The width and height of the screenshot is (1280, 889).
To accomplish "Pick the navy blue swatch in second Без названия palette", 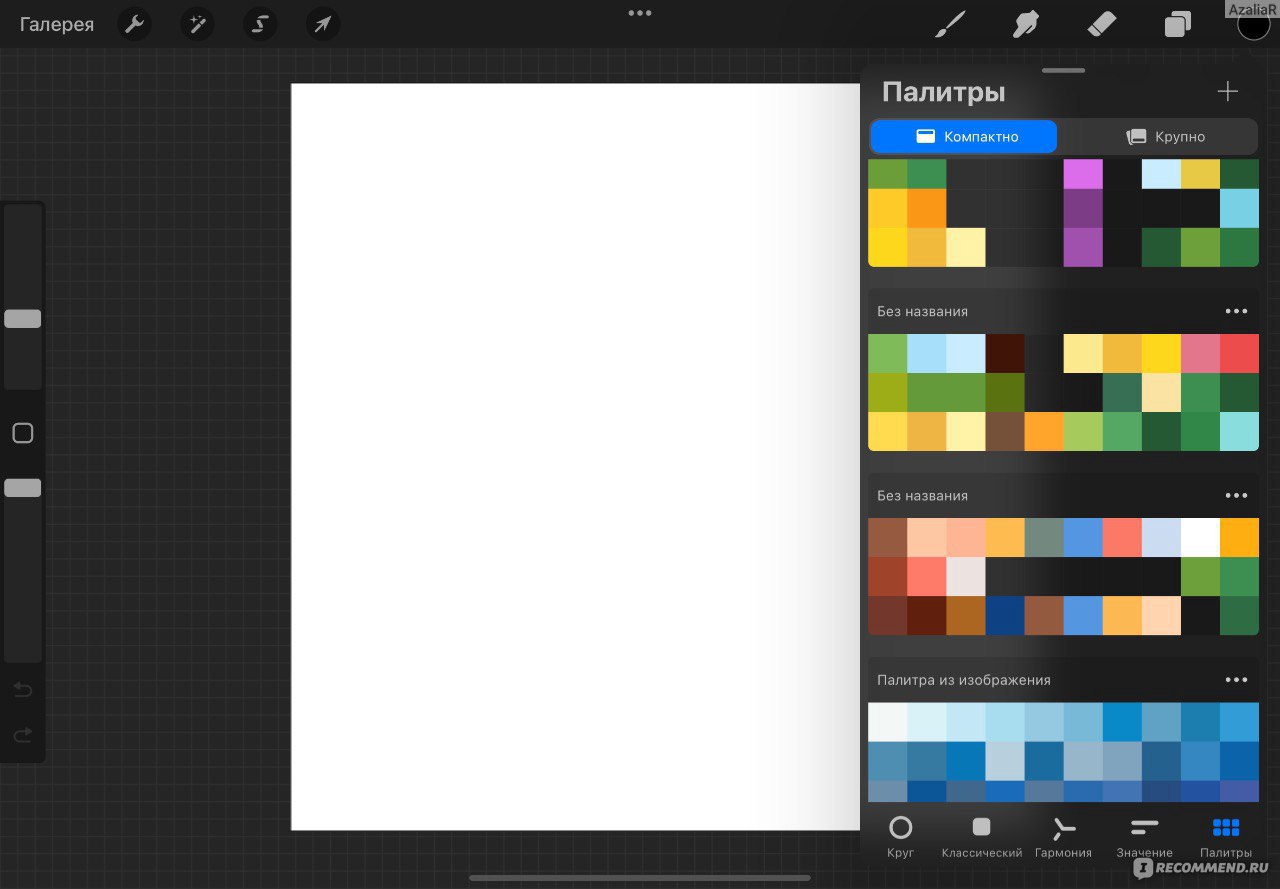I will pyautogui.click(x=1005, y=615).
